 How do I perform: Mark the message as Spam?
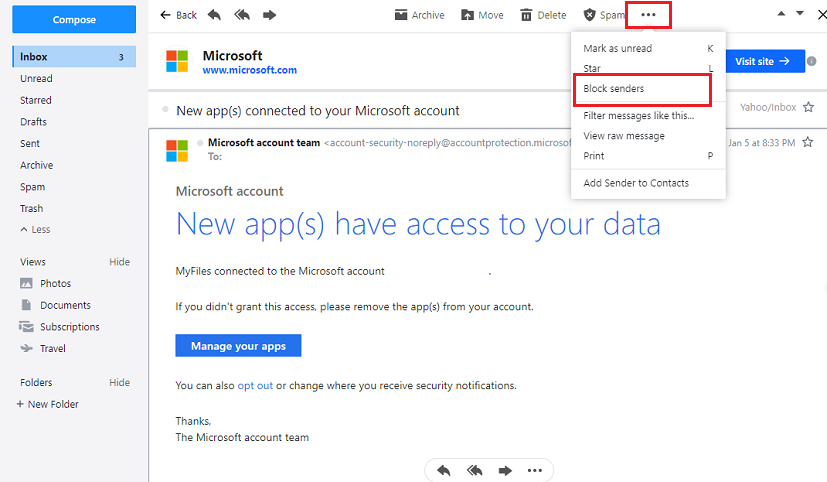pos(590,15)
